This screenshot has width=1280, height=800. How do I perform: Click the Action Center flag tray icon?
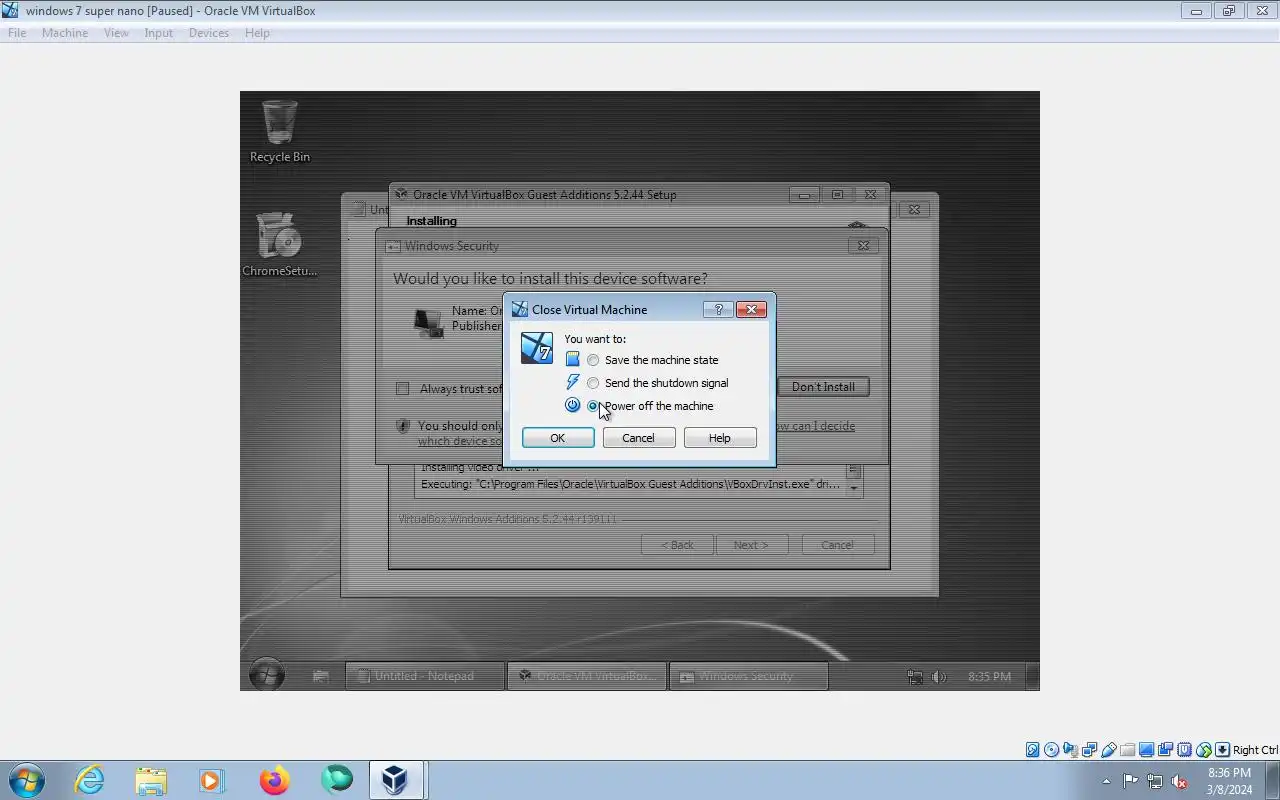coord(1130,781)
